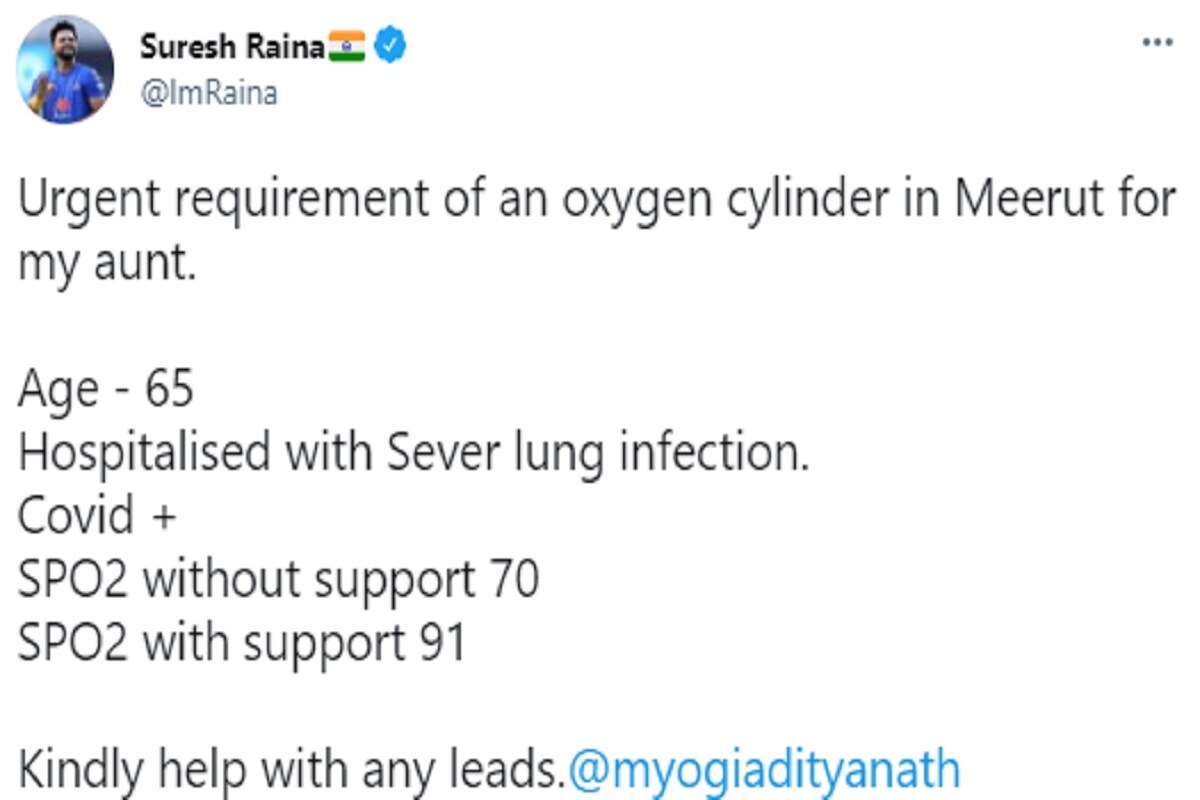Click the word 'Hospitalised' in the tweet
1200x800 pixels.
click(x=144, y=455)
